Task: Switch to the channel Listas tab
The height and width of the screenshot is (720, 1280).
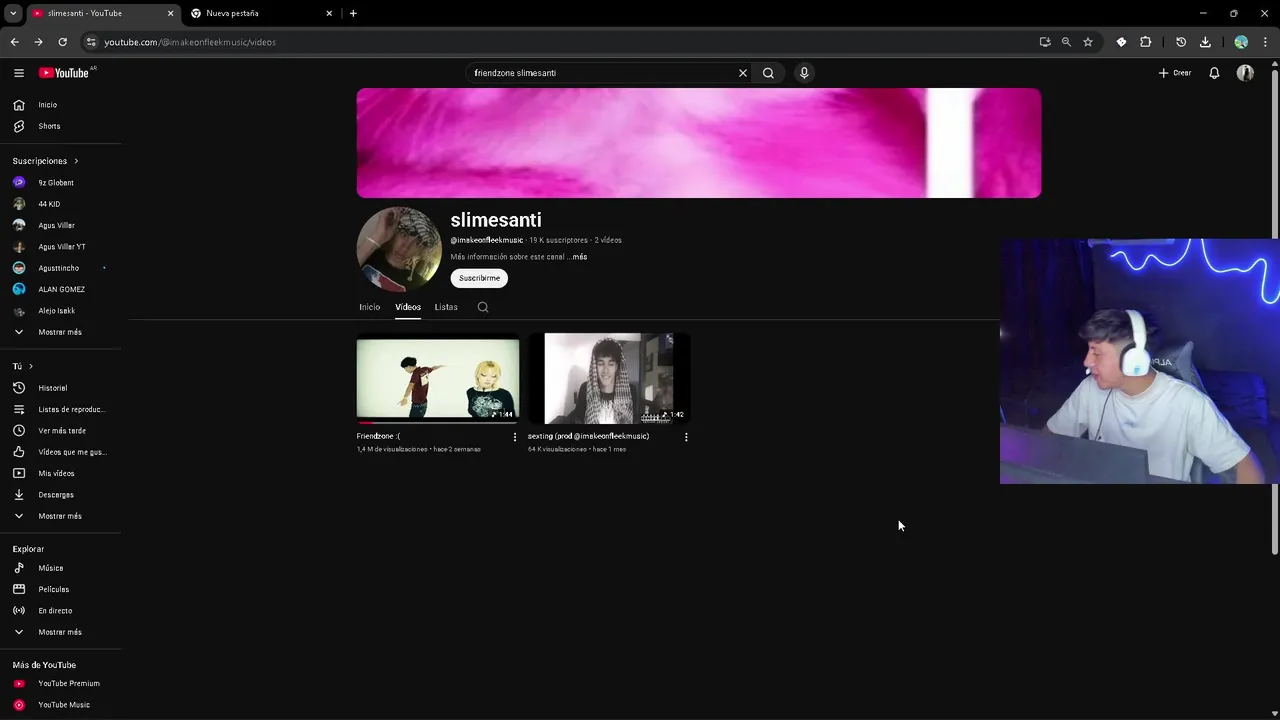Action: (446, 307)
